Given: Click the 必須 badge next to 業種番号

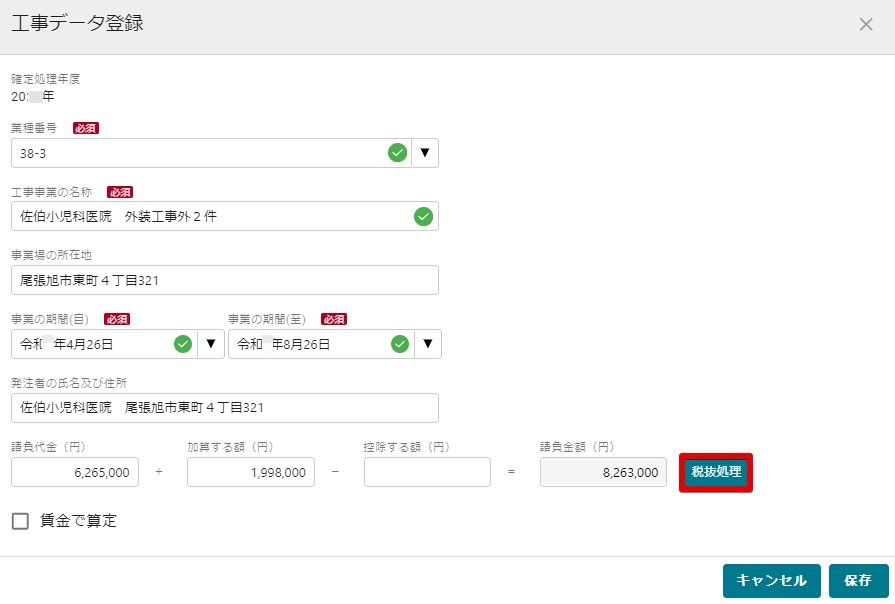Looking at the screenshot, I should (86, 128).
